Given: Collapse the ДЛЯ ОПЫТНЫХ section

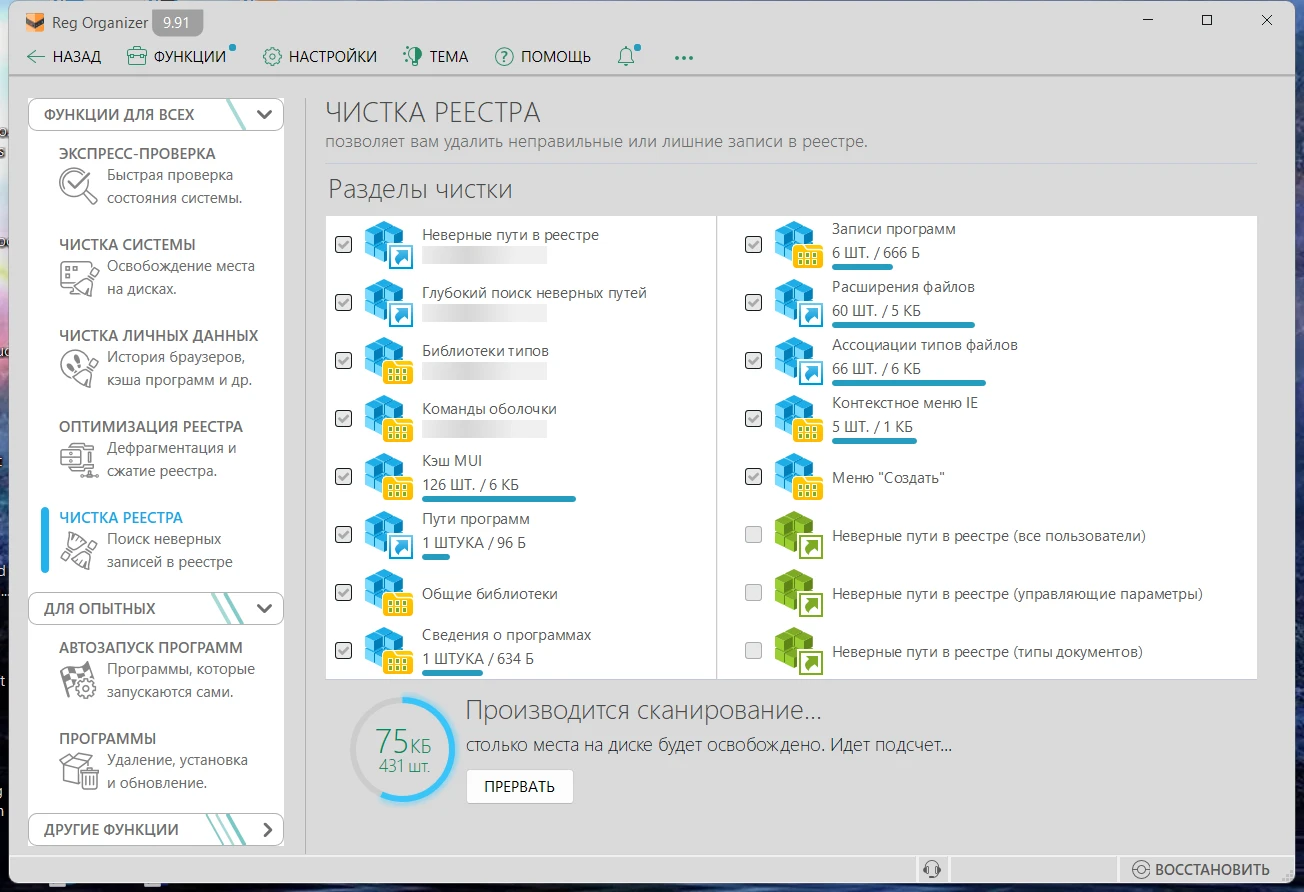Looking at the screenshot, I should point(264,608).
